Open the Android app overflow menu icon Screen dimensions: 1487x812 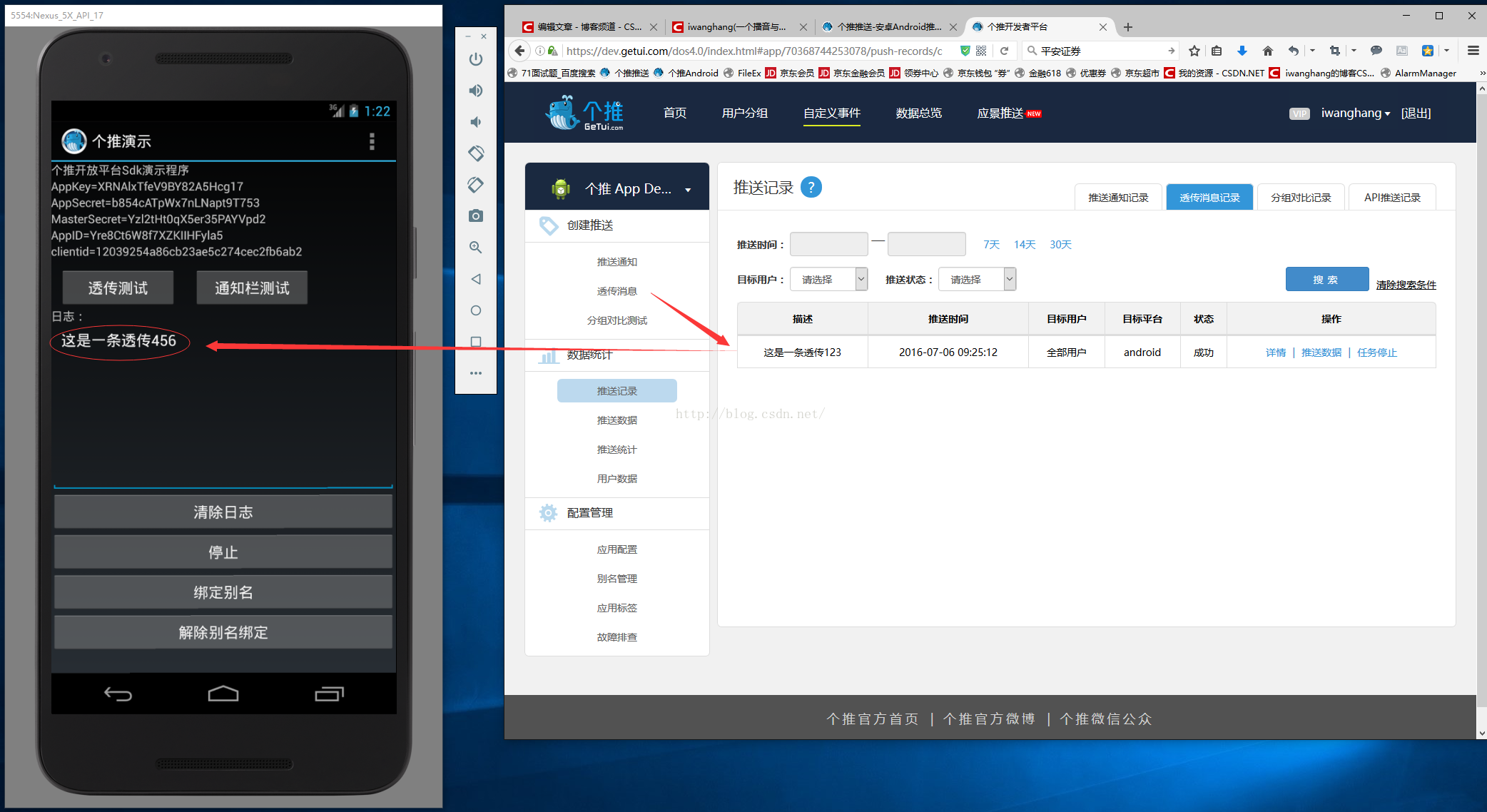tap(372, 141)
